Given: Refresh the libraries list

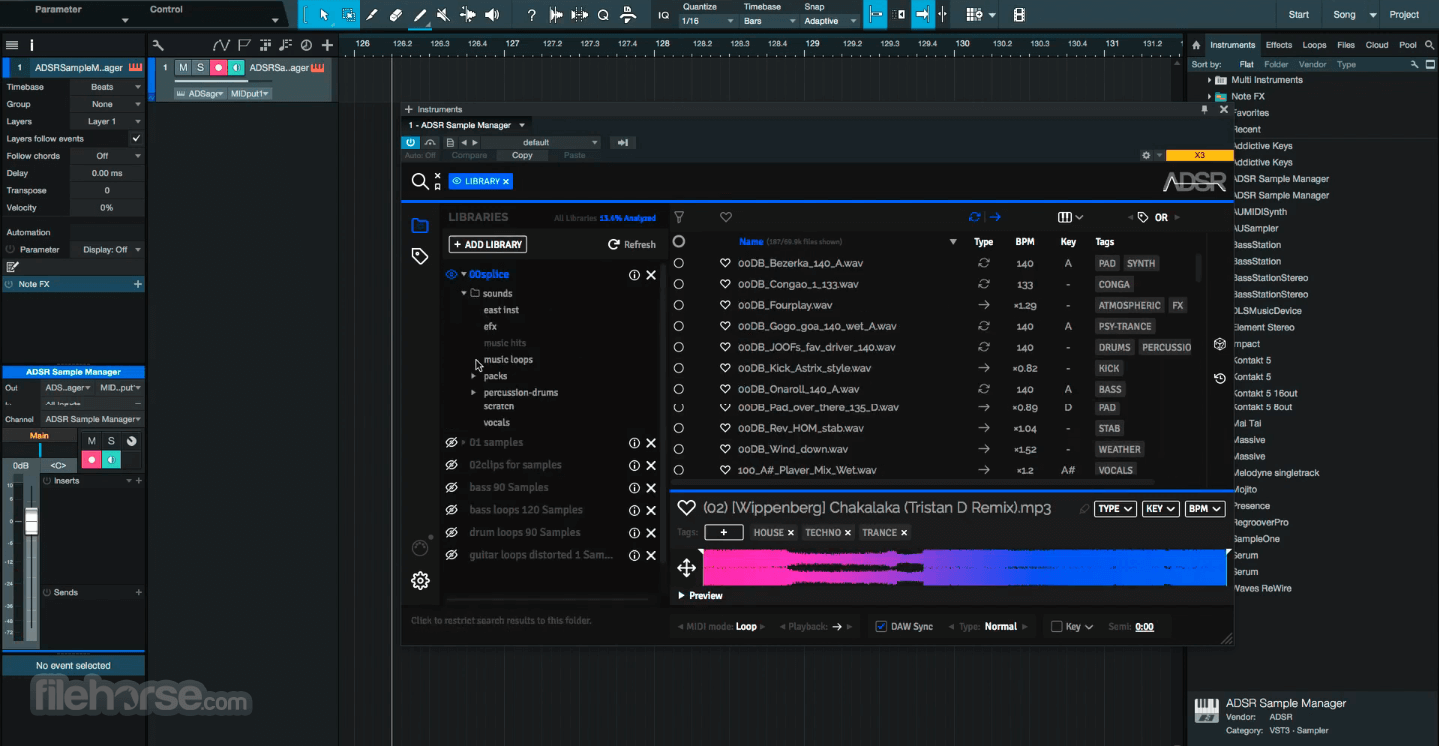Looking at the screenshot, I should [x=632, y=244].
